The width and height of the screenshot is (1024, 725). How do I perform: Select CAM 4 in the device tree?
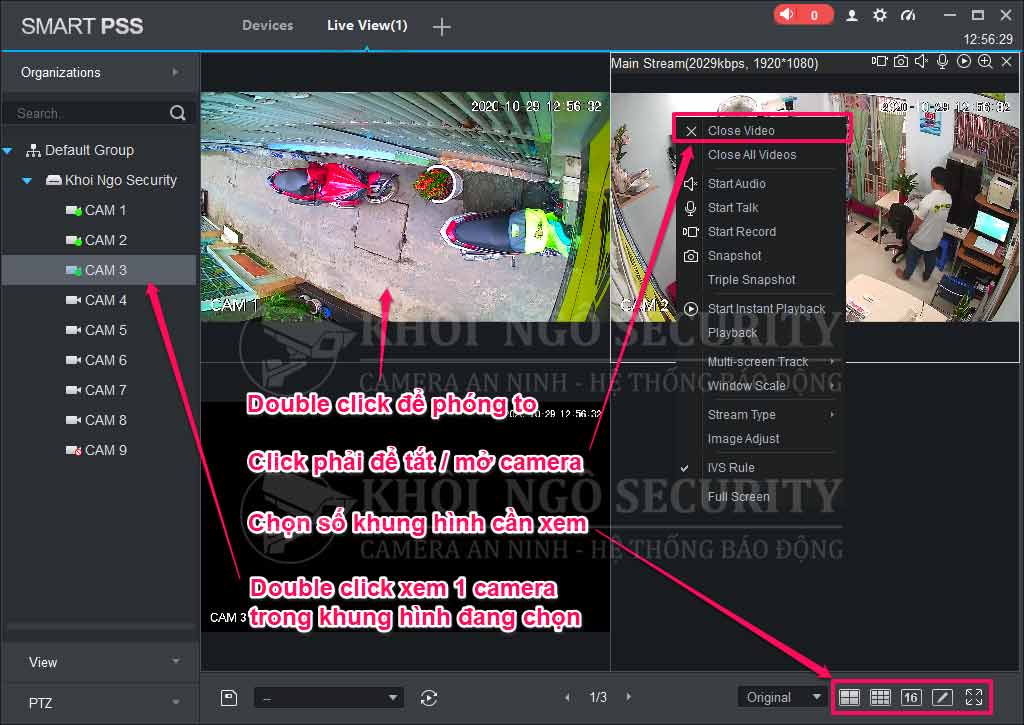coord(99,300)
